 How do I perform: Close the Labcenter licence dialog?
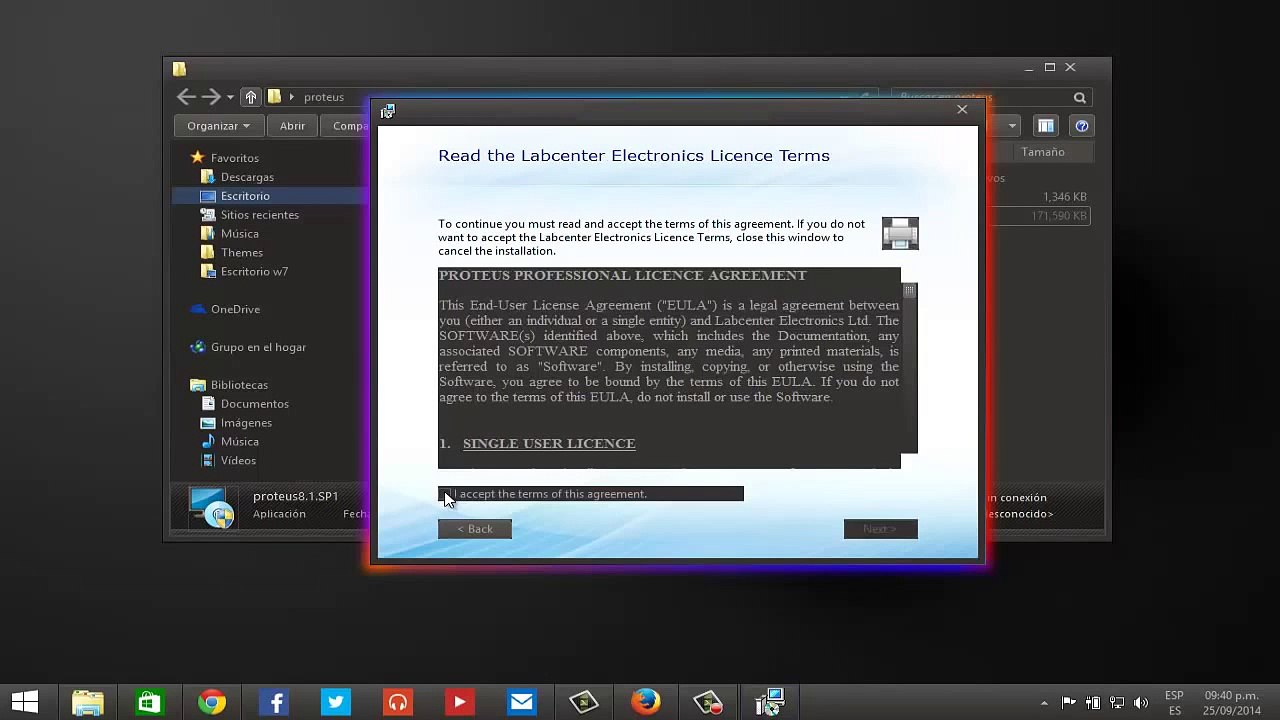tap(962, 109)
